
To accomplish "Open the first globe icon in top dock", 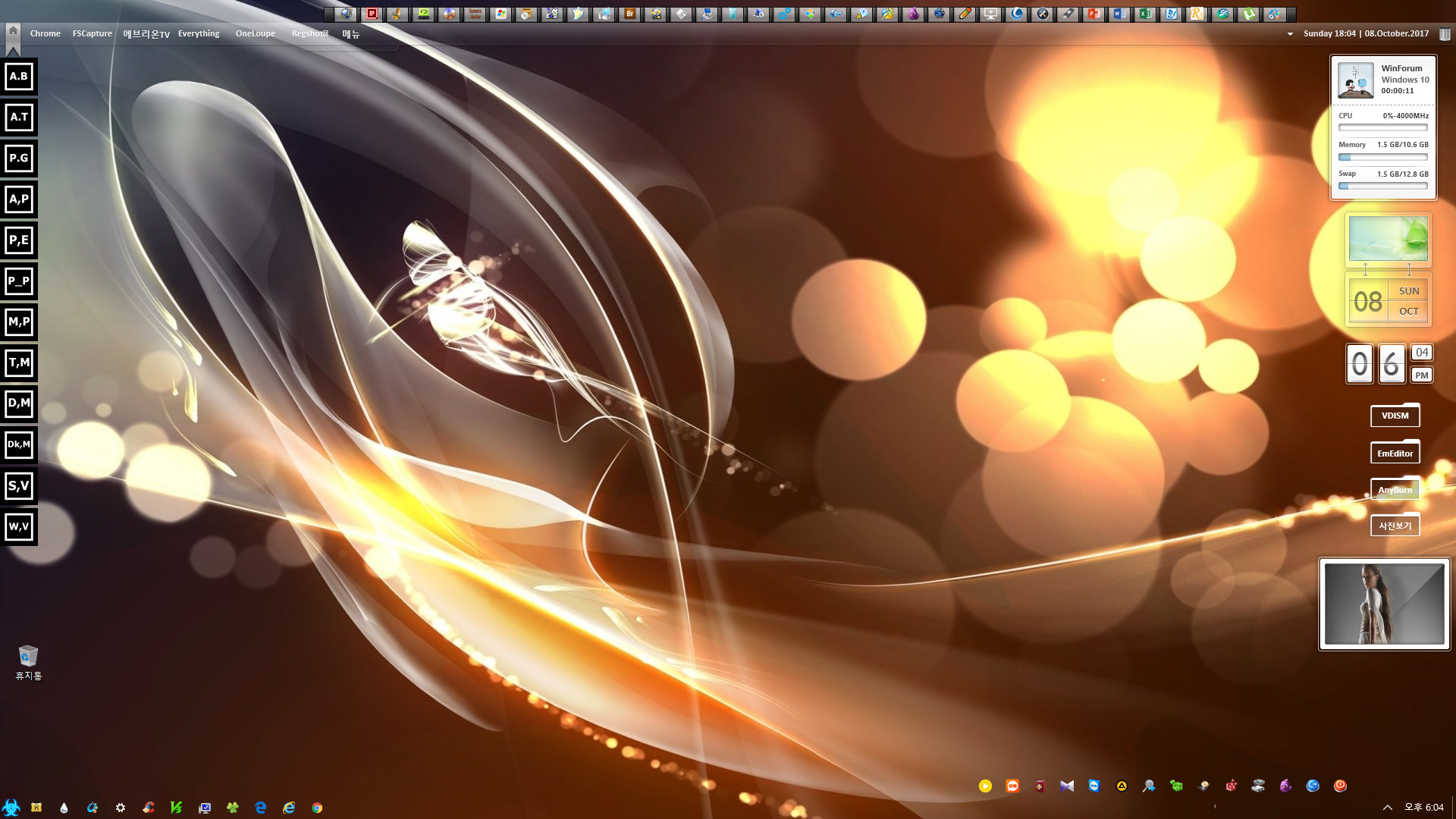I will [x=346, y=14].
